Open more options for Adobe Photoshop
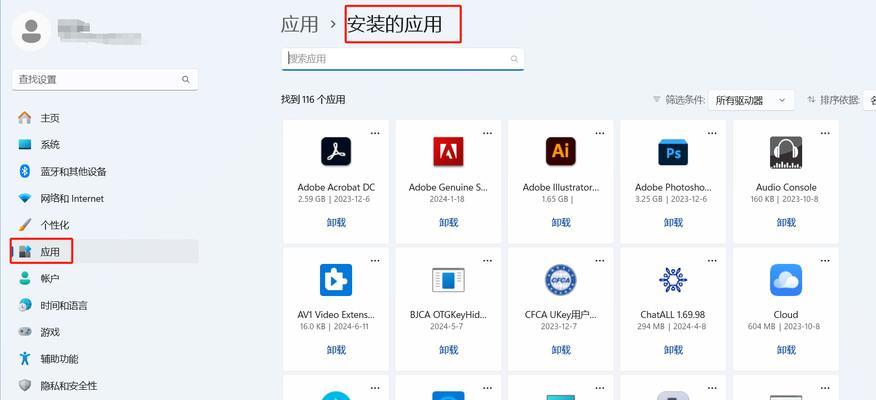The image size is (876, 400). (x=712, y=133)
